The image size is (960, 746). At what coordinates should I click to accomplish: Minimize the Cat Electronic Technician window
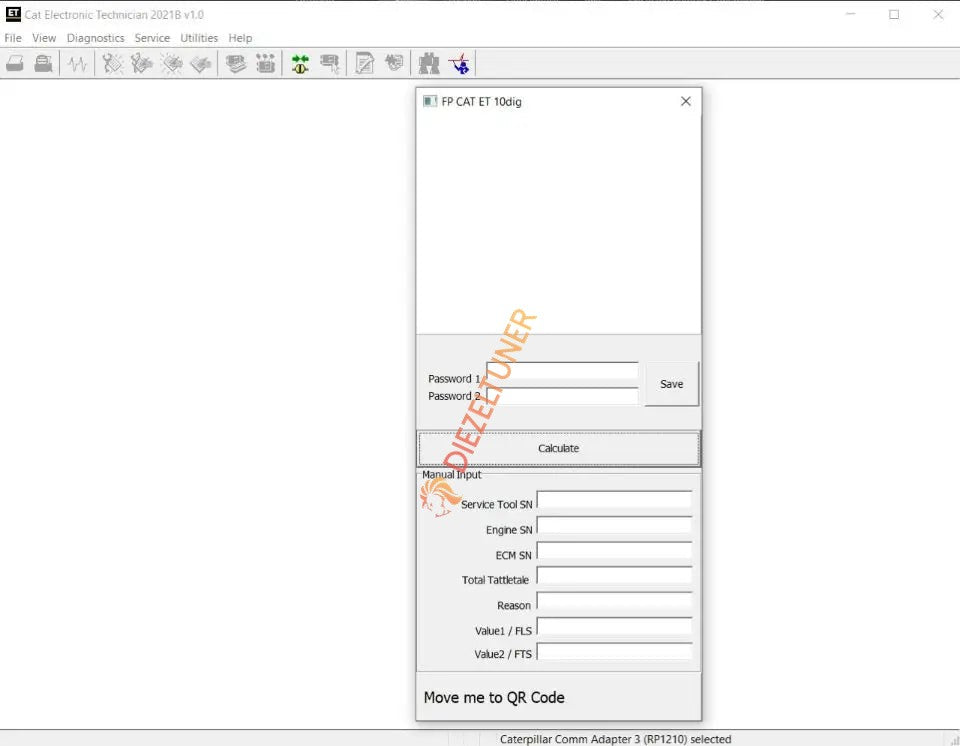pyautogui.click(x=850, y=14)
